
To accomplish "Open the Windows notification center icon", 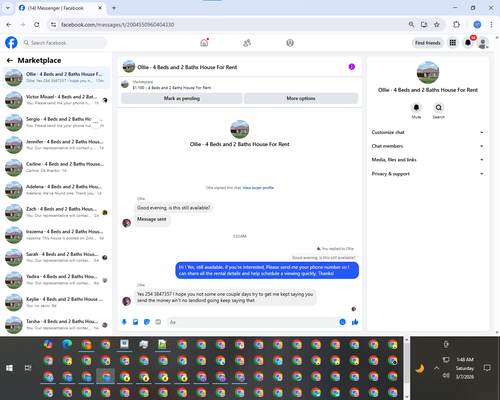I will pos(487,368).
